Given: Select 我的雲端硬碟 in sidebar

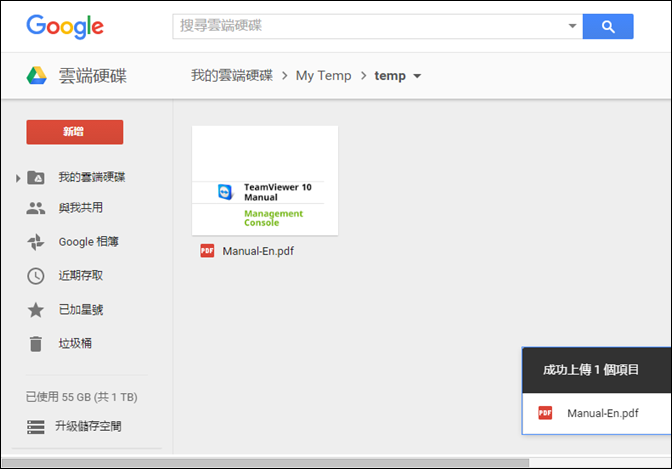Looking at the screenshot, I should click(x=92, y=177).
